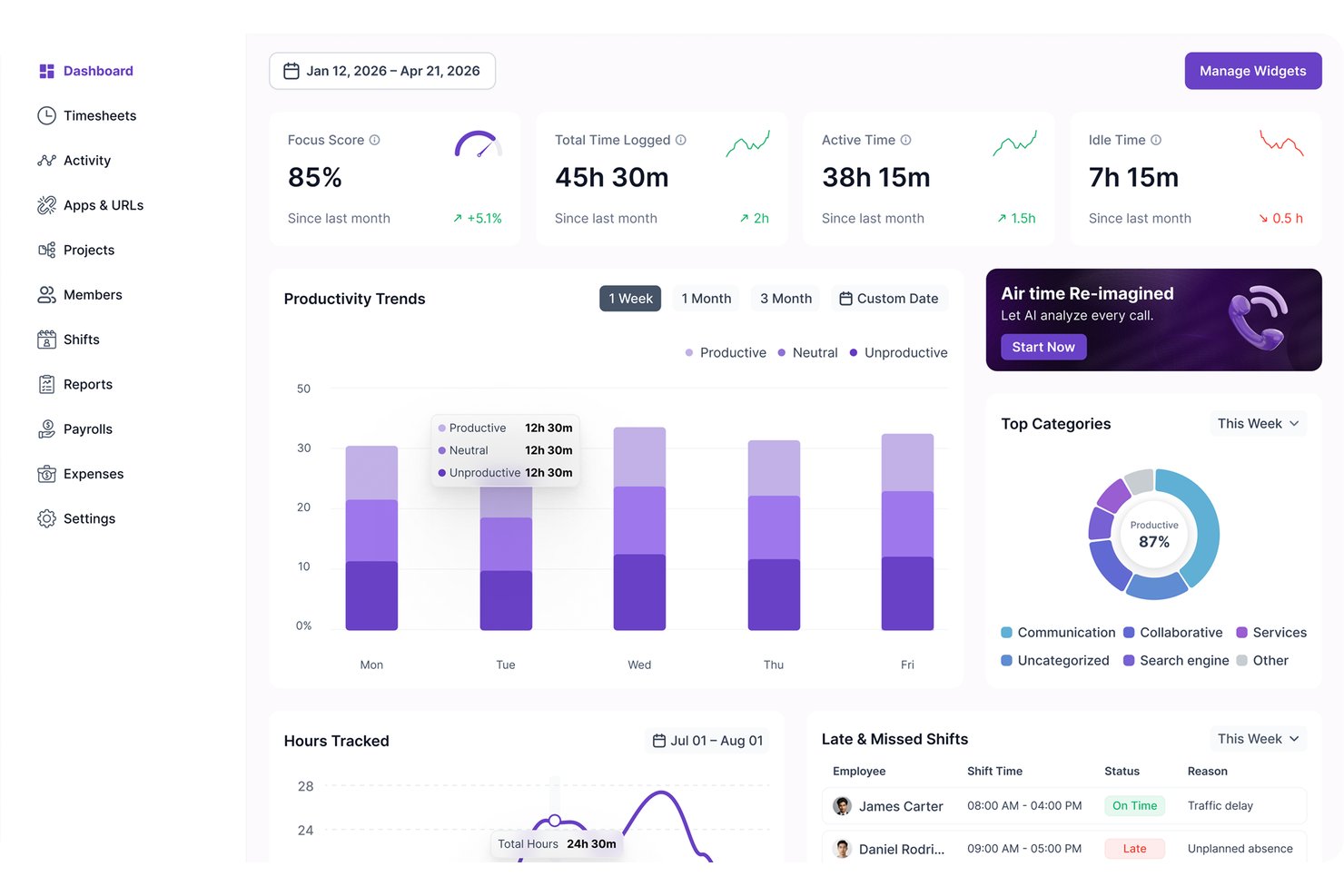
Task: Open the Dashboard grid icon in sidebar
Action: (x=46, y=71)
